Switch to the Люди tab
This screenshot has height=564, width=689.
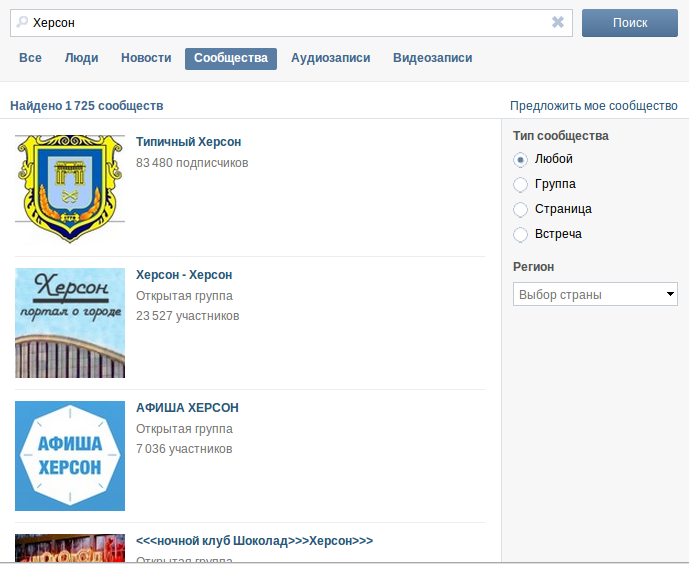pos(81,58)
